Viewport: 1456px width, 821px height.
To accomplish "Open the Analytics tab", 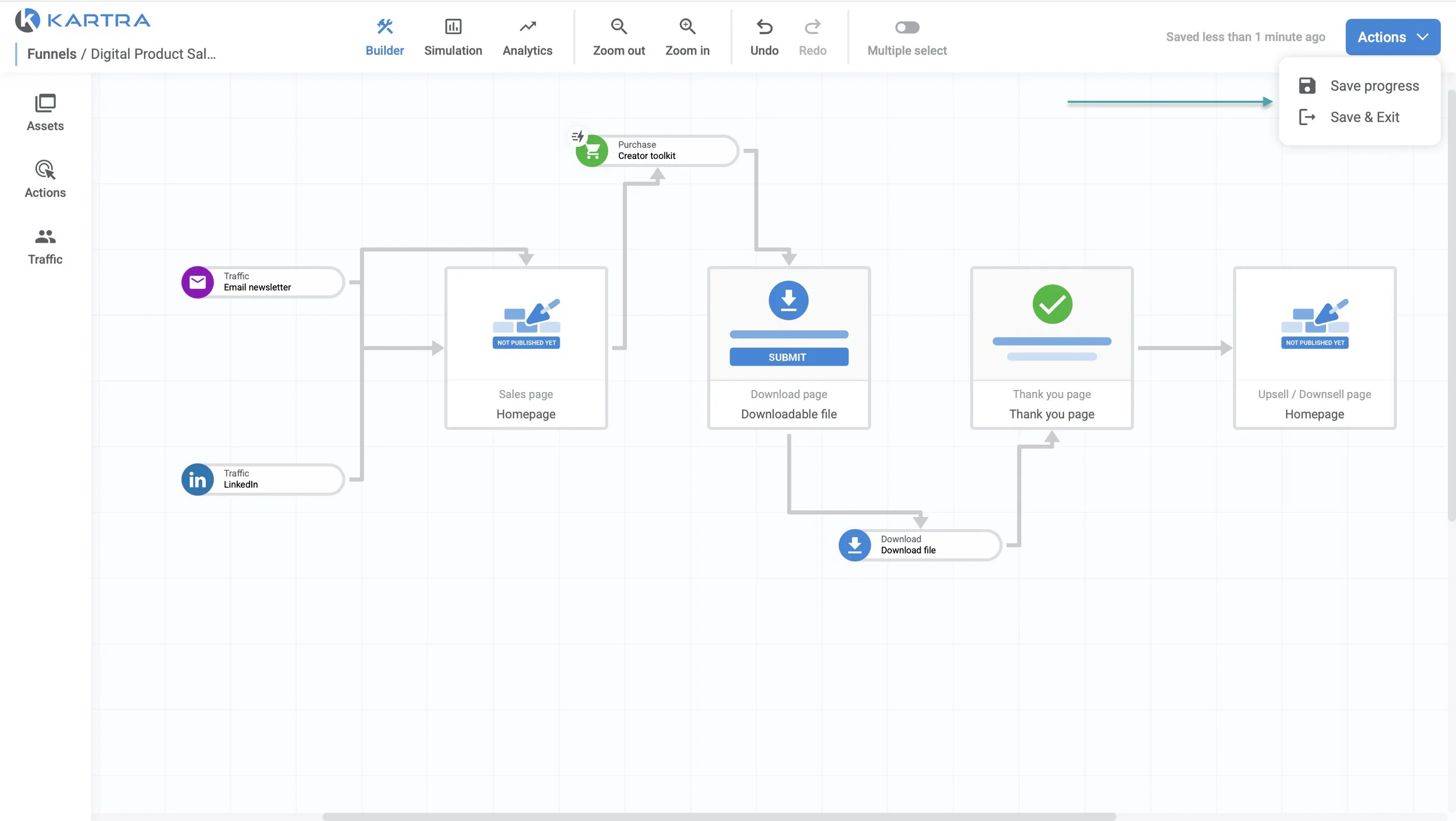I will point(527,37).
